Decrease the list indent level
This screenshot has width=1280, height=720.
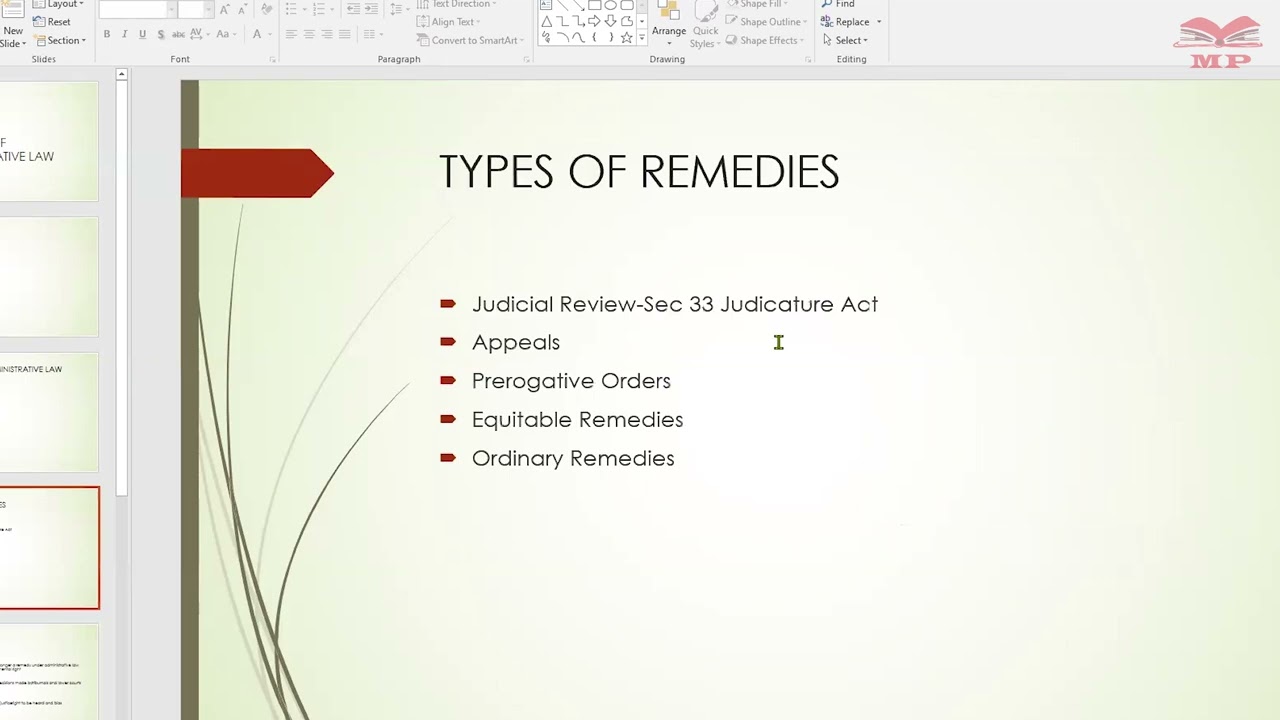tap(353, 8)
